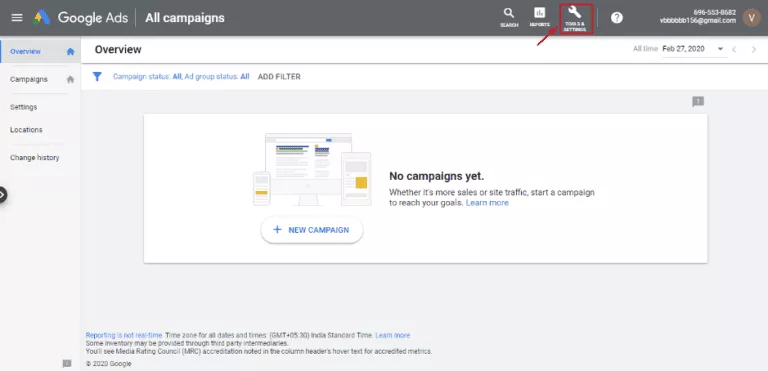The height and width of the screenshot is (371, 768).
Task: Open Change history in the sidebar
Action: [x=34, y=158]
